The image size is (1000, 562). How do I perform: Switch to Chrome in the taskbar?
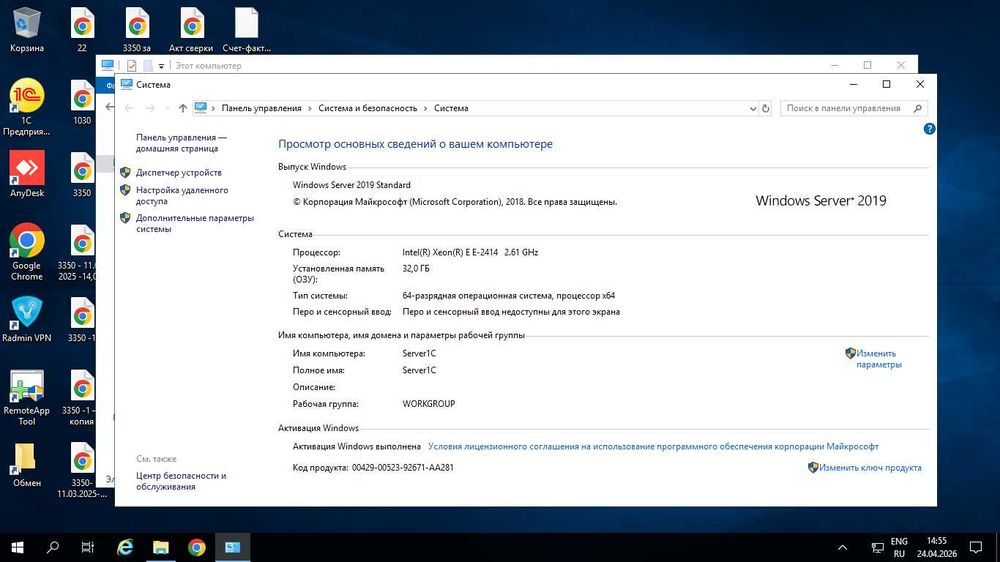(196, 547)
